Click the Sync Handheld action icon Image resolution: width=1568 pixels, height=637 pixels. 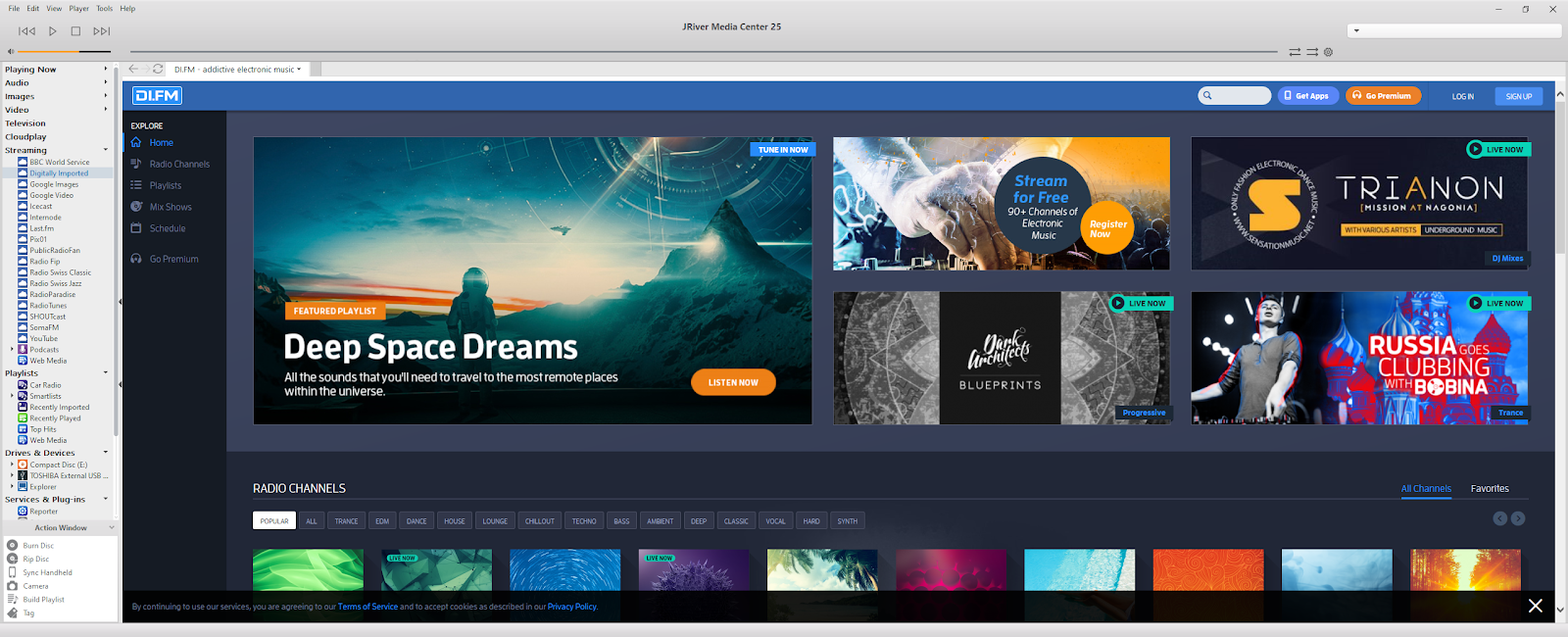click(13, 572)
